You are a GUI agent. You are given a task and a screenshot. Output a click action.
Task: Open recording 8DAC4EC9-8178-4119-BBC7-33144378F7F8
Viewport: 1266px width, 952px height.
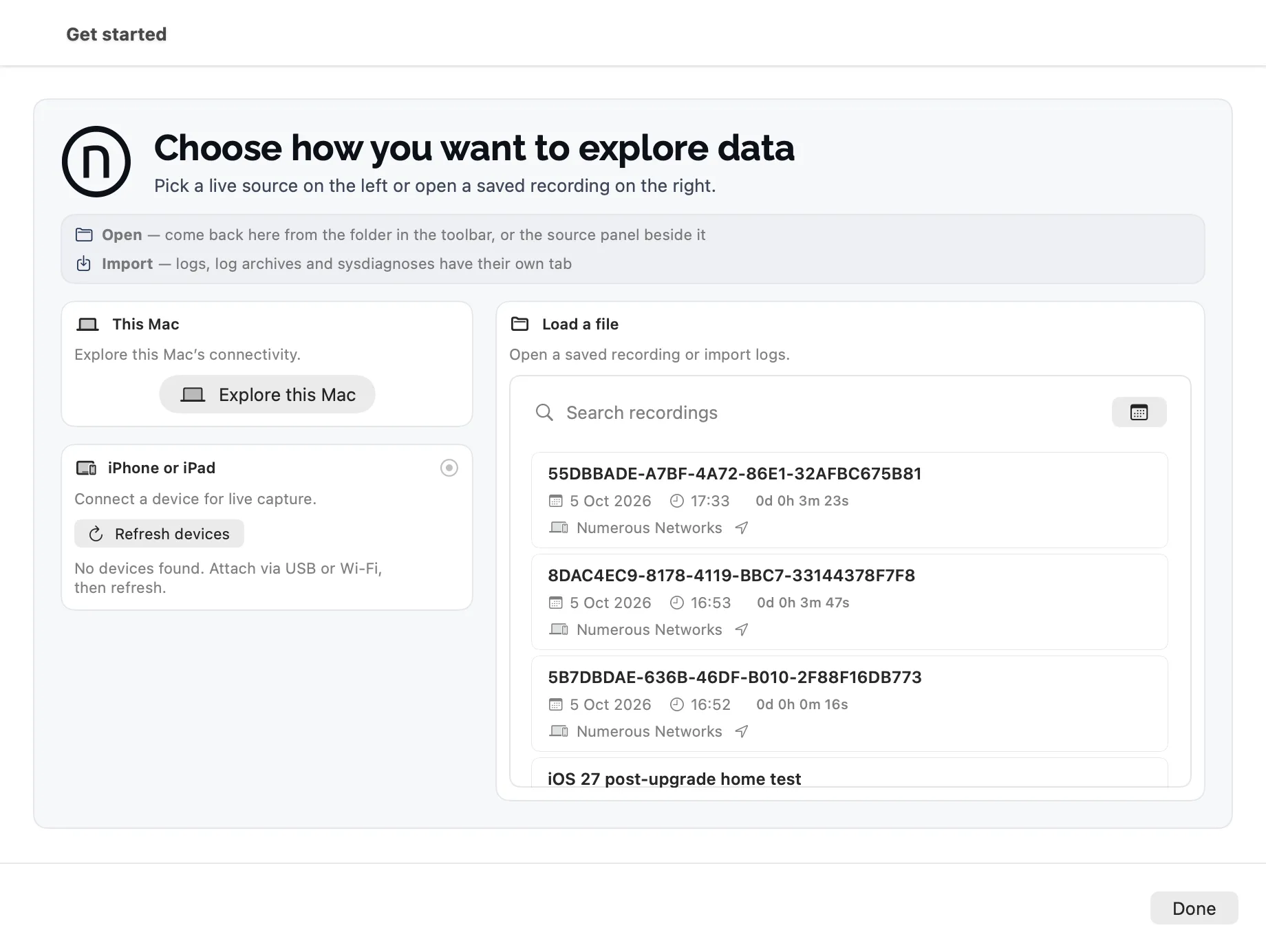pyautogui.click(x=850, y=602)
